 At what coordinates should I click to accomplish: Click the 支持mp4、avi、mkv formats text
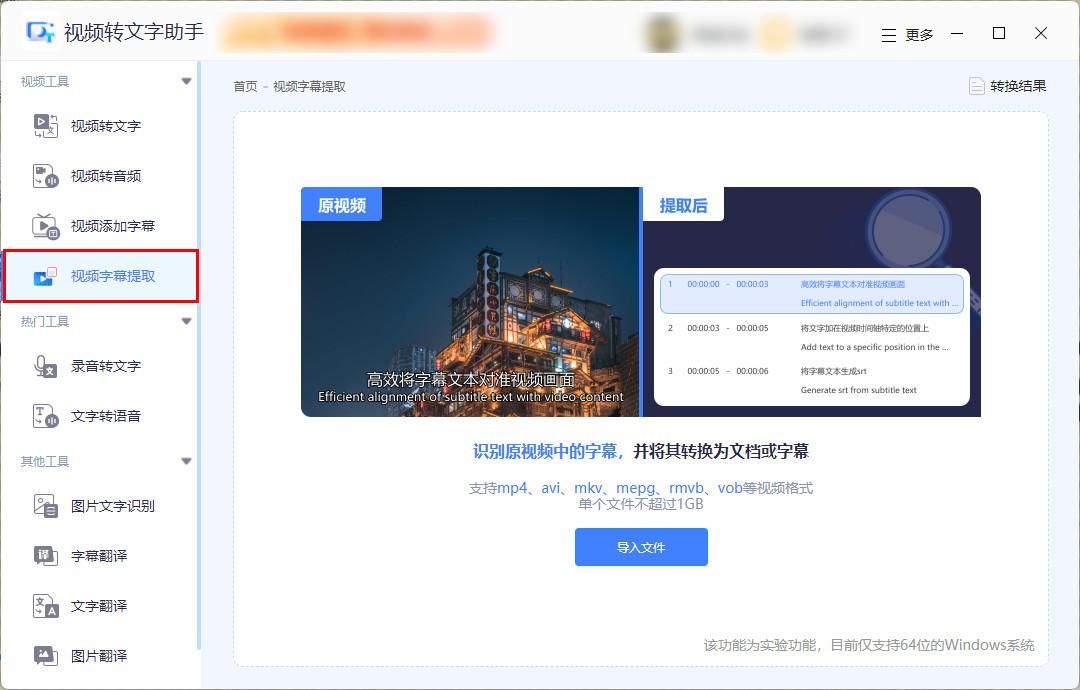[641, 488]
